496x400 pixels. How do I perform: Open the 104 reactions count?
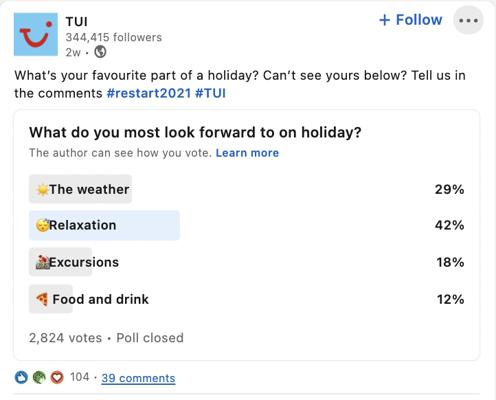coord(80,377)
